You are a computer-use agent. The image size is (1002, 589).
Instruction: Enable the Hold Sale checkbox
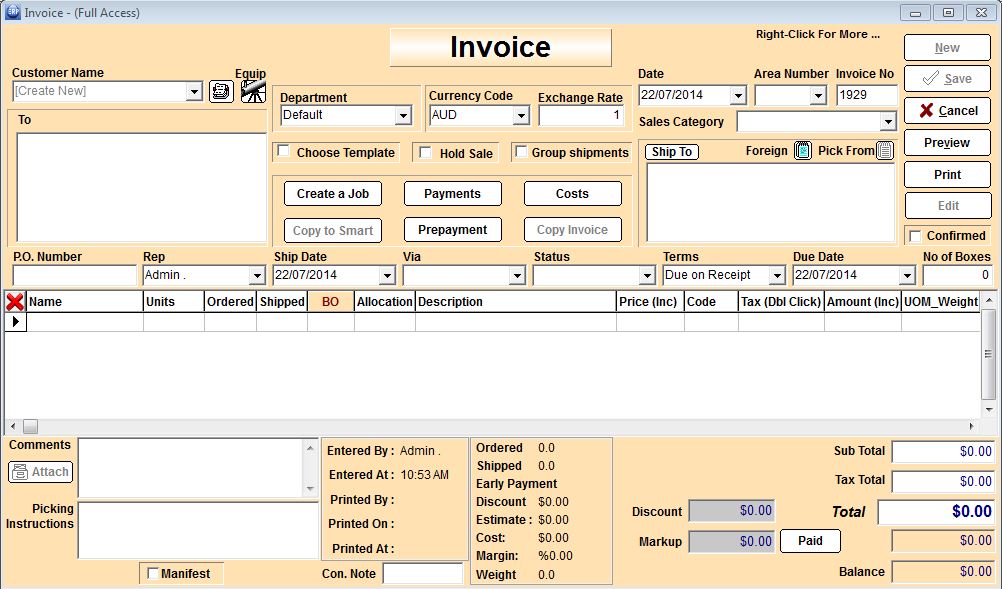pos(425,153)
